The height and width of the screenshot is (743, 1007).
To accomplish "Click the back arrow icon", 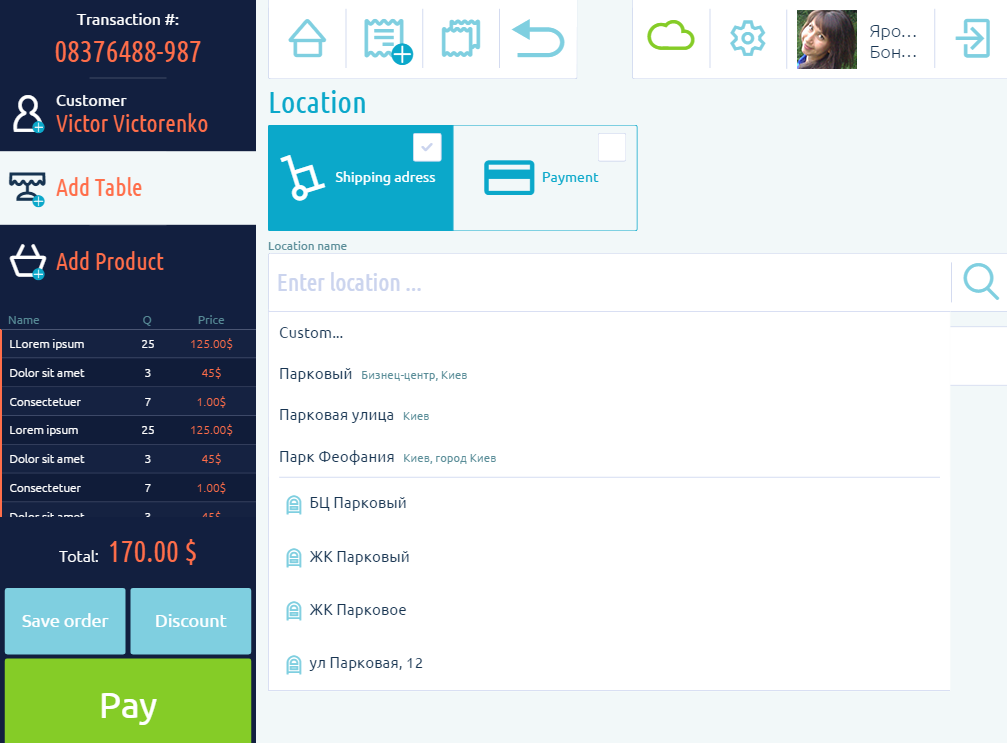I will pos(538,39).
